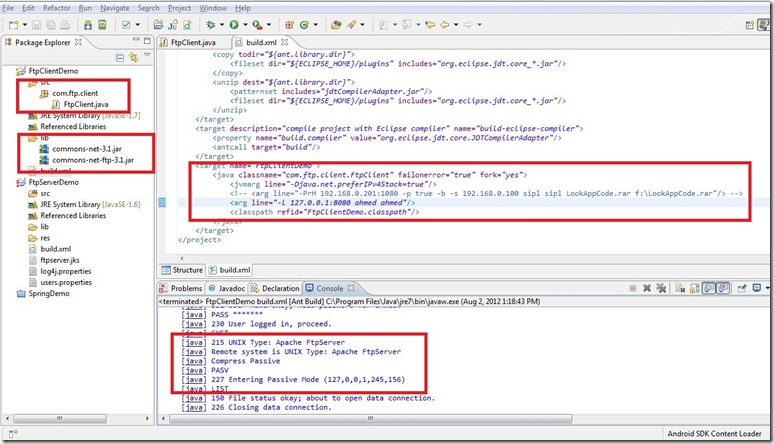Click Remove Launch console icon

click(647, 288)
